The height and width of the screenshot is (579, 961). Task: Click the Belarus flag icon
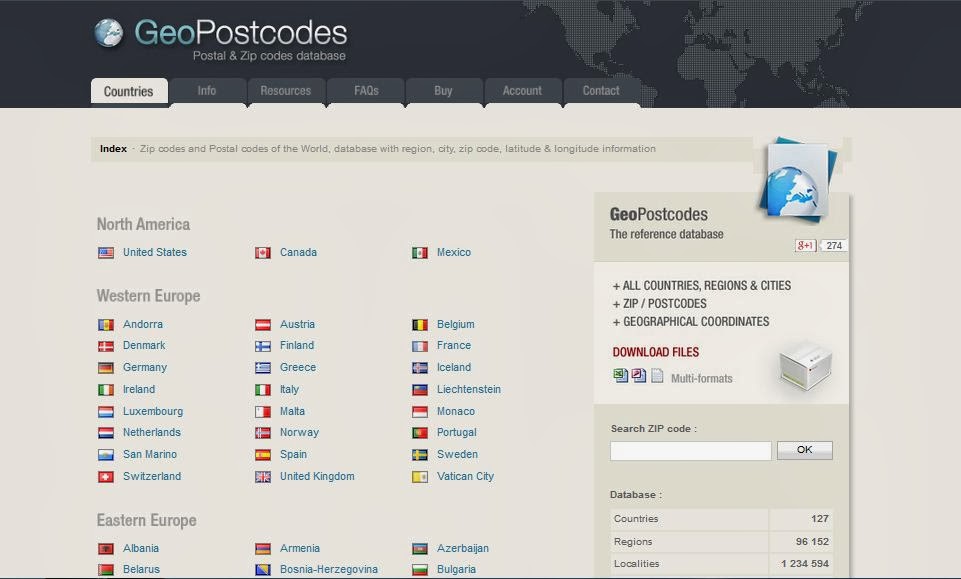[106, 570]
